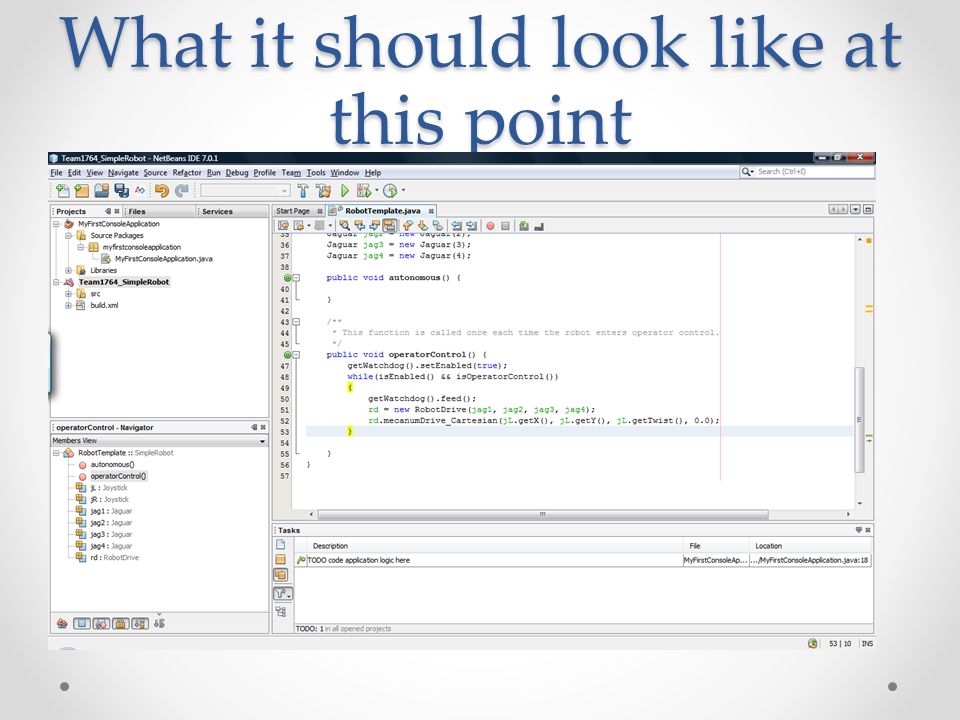This screenshot has width=960, height=720.
Task: Collapse the Source Packages node
Action: [69, 236]
